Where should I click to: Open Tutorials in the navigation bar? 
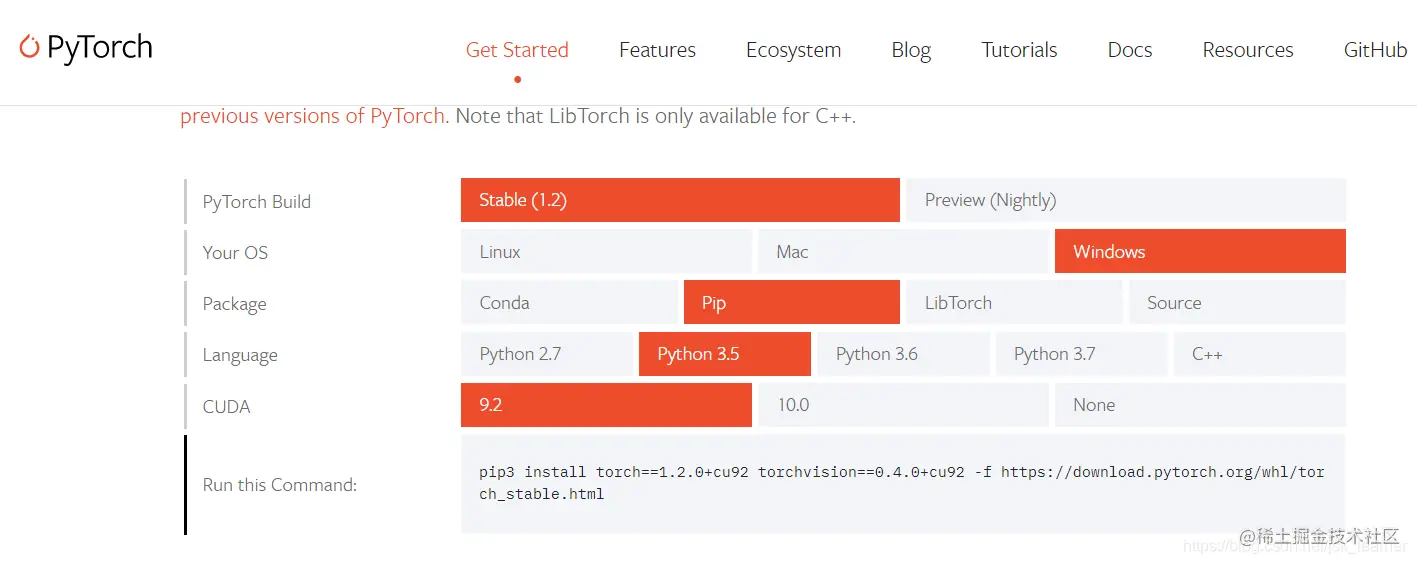point(1019,50)
